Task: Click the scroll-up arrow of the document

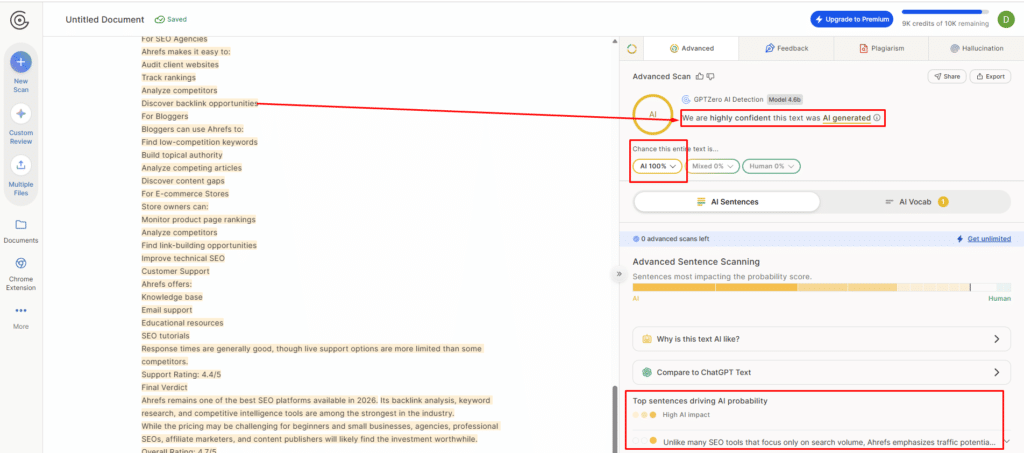Action: (613, 41)
